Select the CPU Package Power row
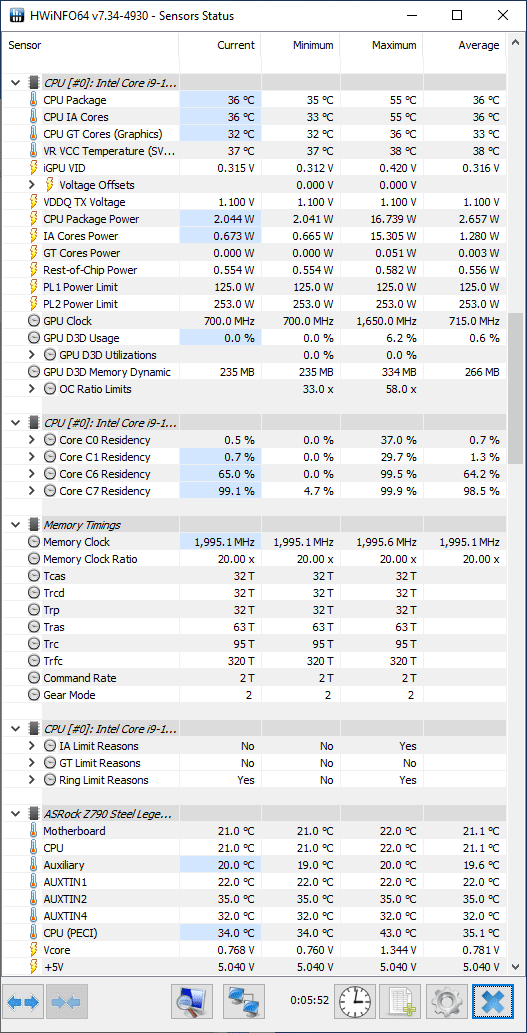The width and height of the screenshot is (527, 1033). coord(254,219)
